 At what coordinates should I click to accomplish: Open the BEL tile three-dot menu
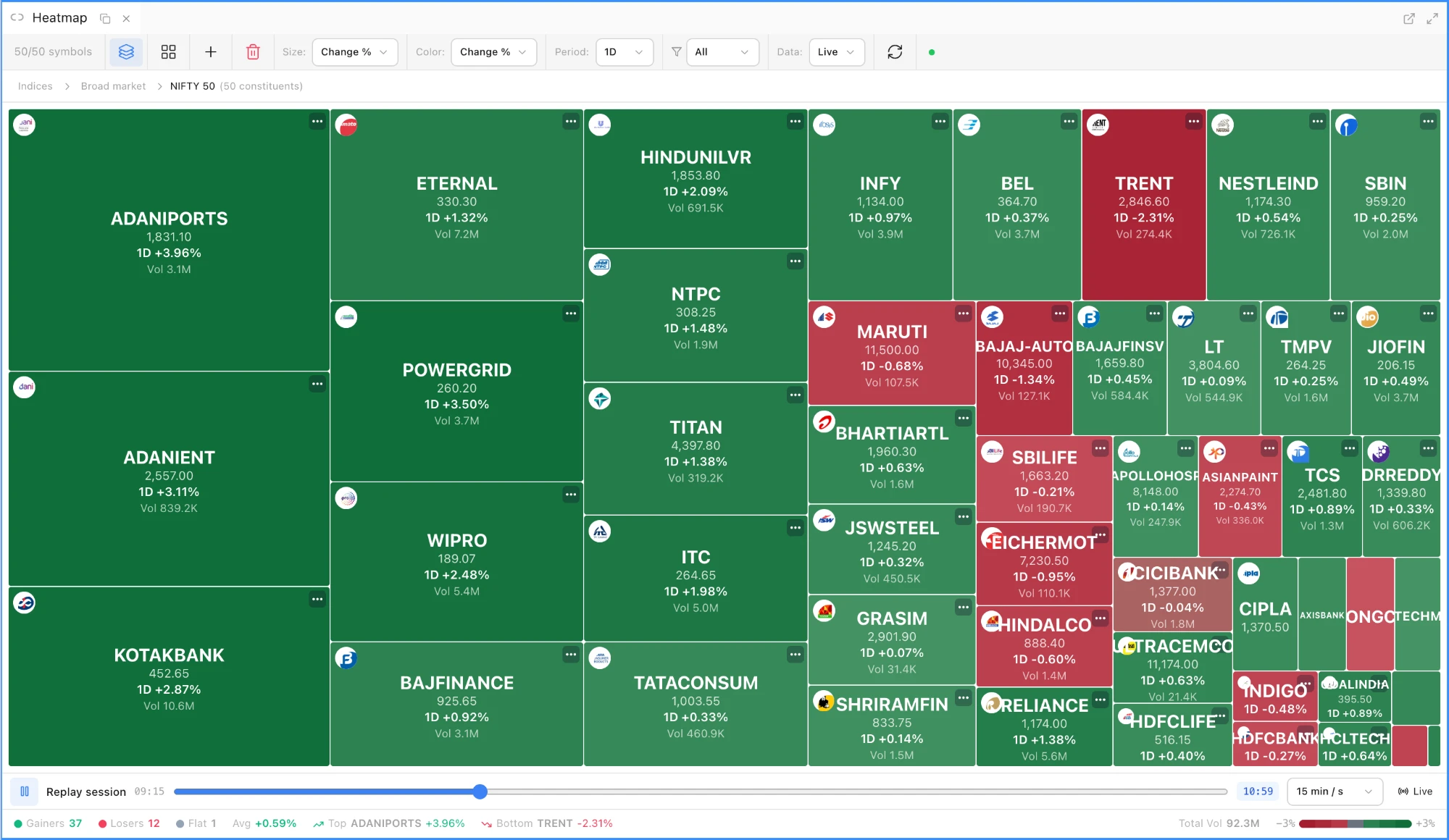tap(1069, 122)
